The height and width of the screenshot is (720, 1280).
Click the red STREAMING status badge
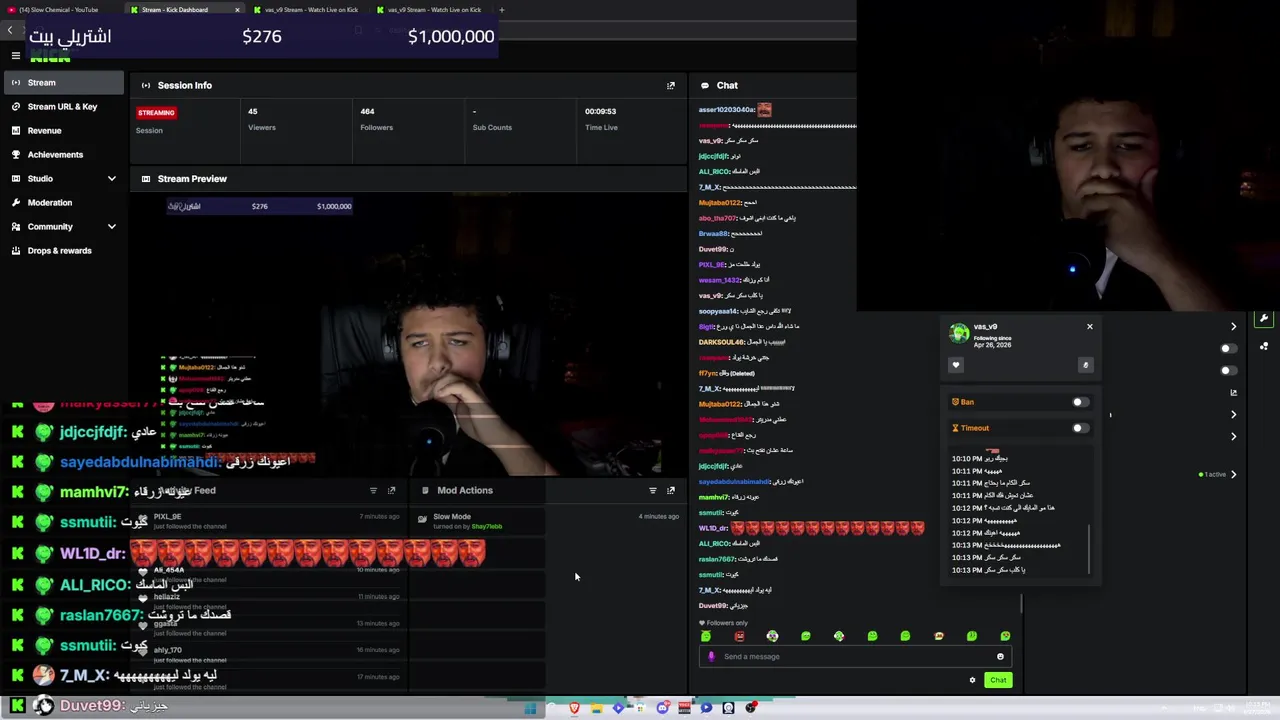tap(156, 113)
